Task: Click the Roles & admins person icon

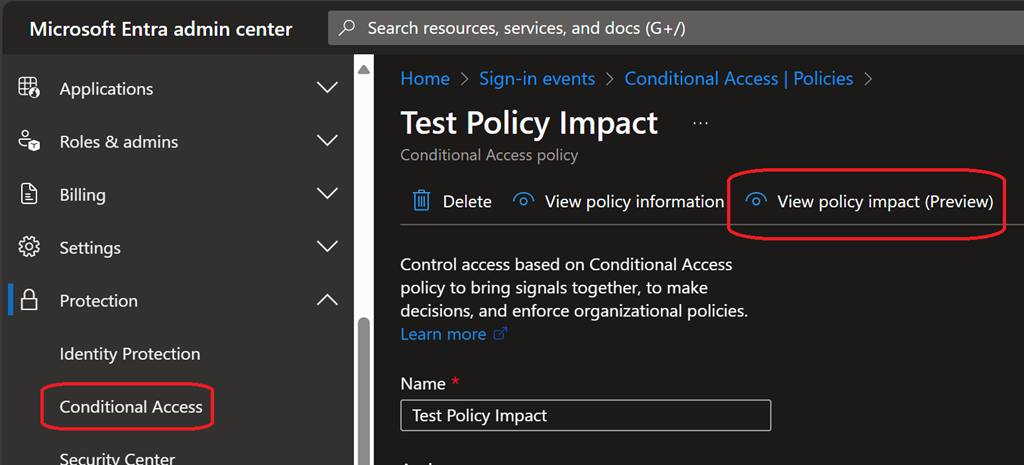Action: tap(29, 141)
